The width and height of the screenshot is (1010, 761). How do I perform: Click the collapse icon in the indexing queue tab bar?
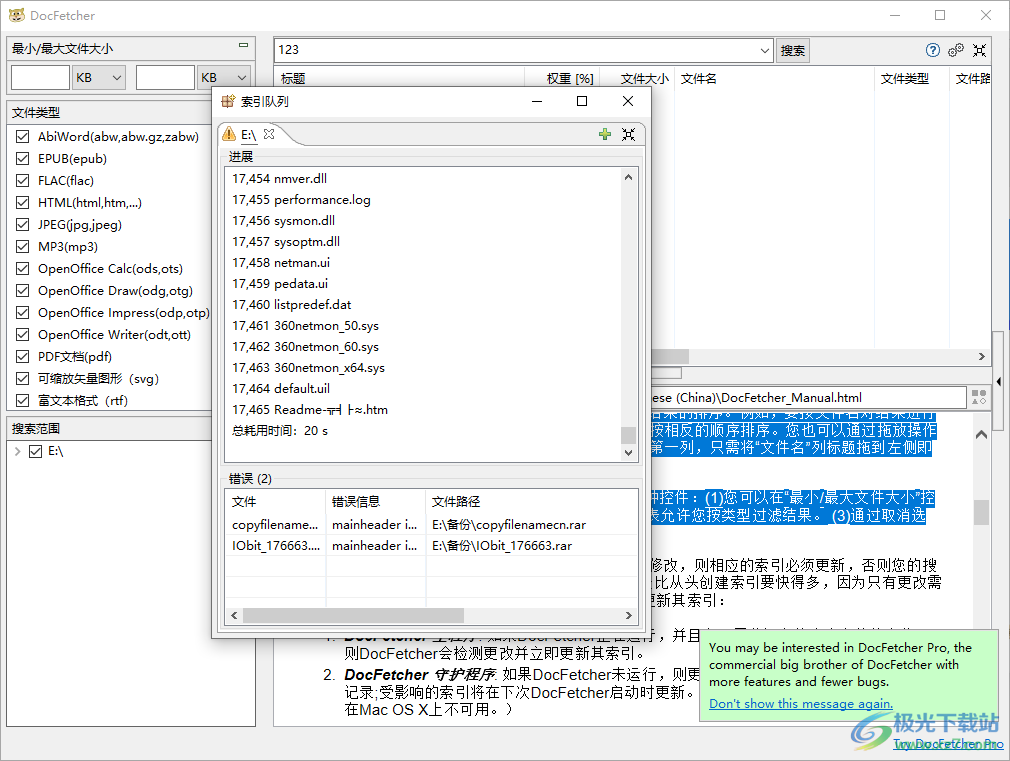[x=628, y=134]
